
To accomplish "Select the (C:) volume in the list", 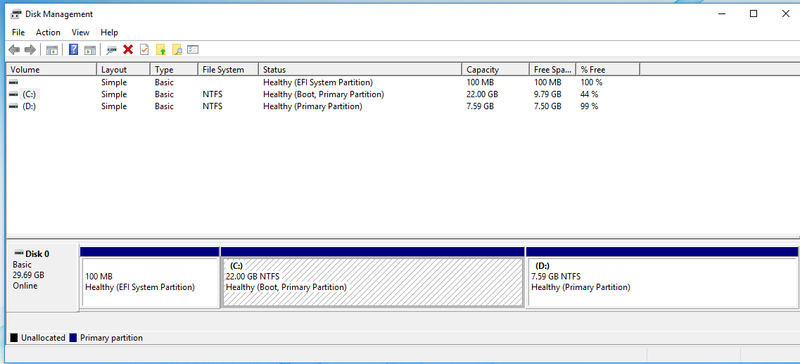I will point(30,94).
